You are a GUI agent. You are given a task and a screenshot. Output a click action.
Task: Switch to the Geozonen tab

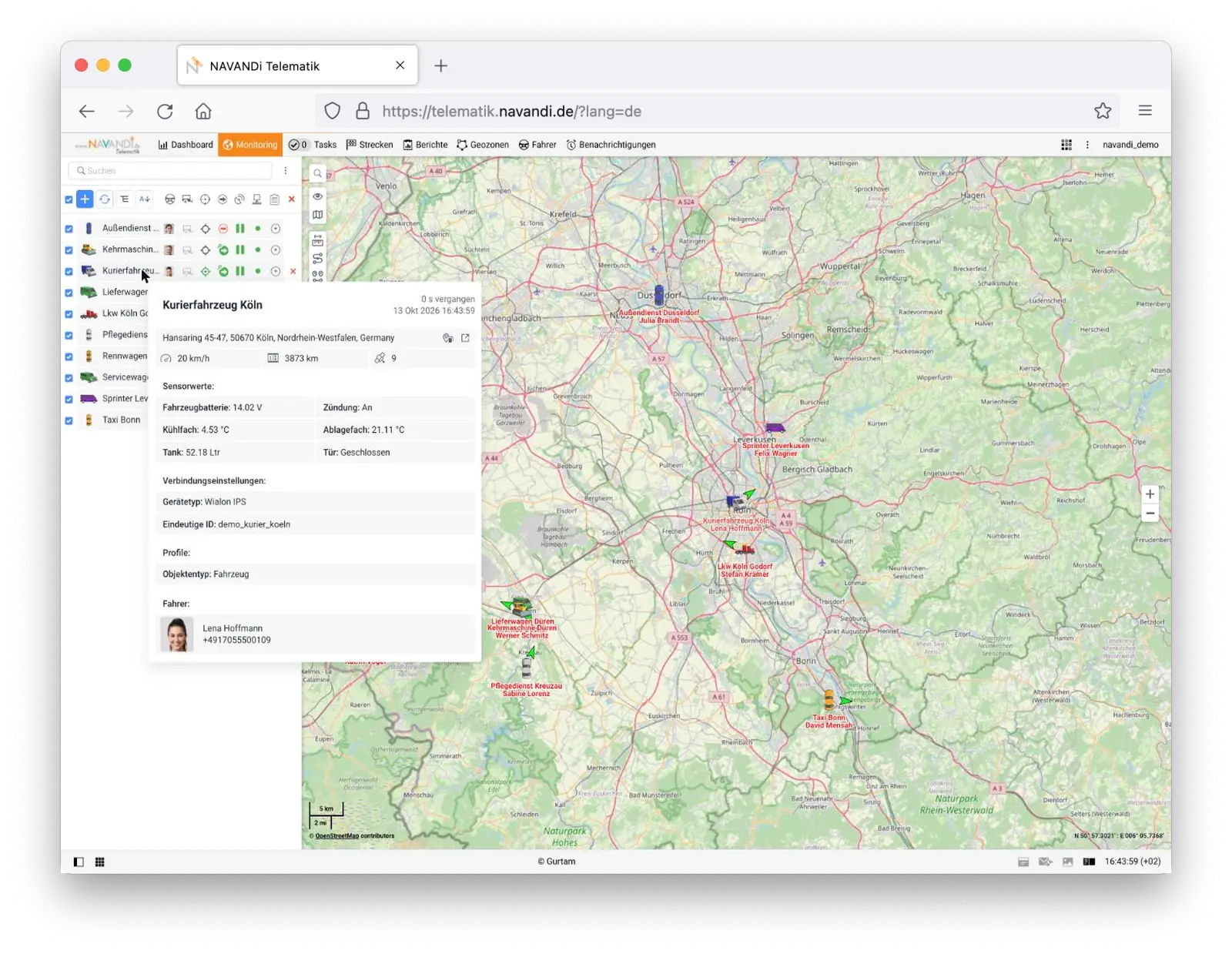[483, 145]
